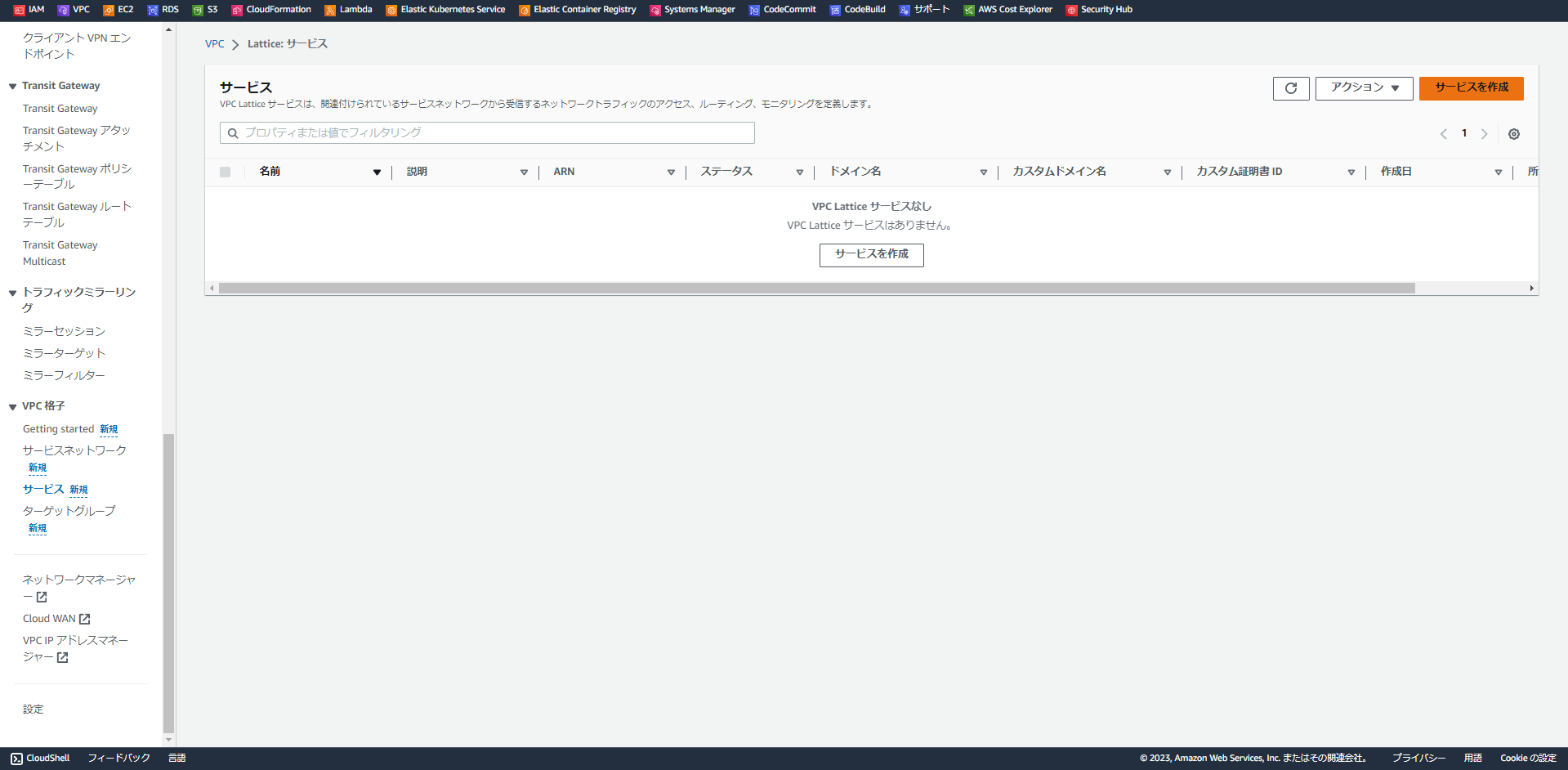Viewport: 1568px width, 770px height.
Task: Open the Elastic Container Registry shortcut
Action: [578, 10]
